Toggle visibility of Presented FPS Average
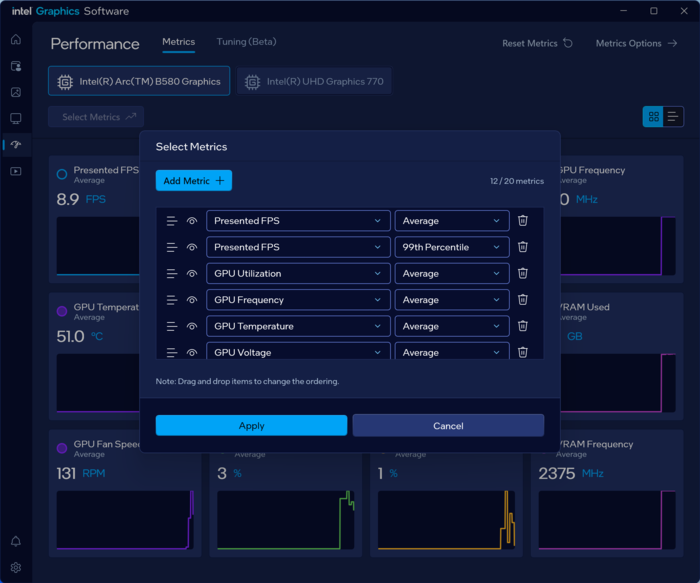This screenshot has width=700, height=583. pos(192,221)
